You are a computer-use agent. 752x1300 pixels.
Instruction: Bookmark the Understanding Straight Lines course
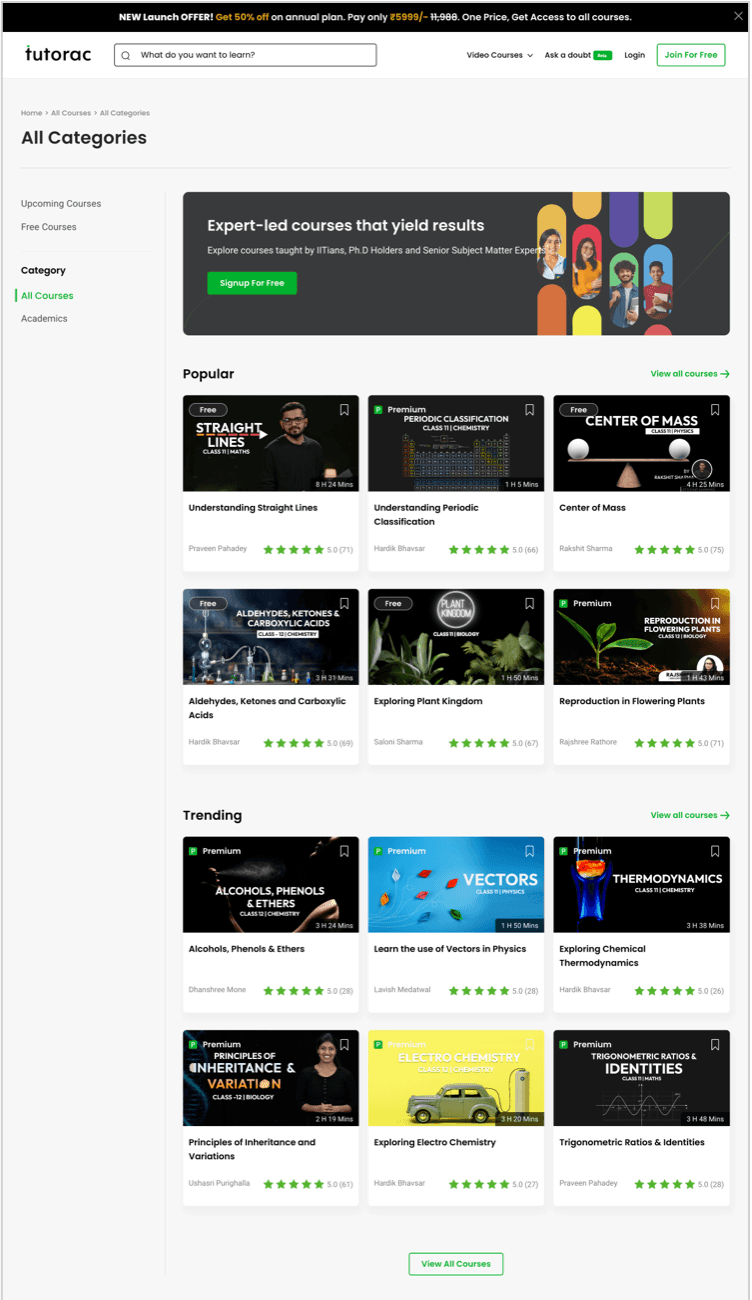344,410
